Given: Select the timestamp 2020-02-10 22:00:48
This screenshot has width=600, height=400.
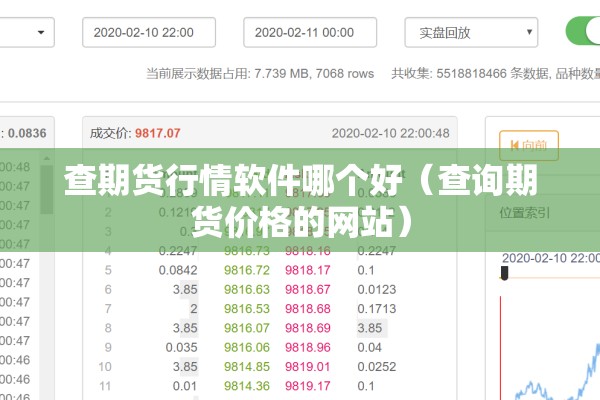Looking at the screenshot, I should pyautogui.click(x=390, y=133).
